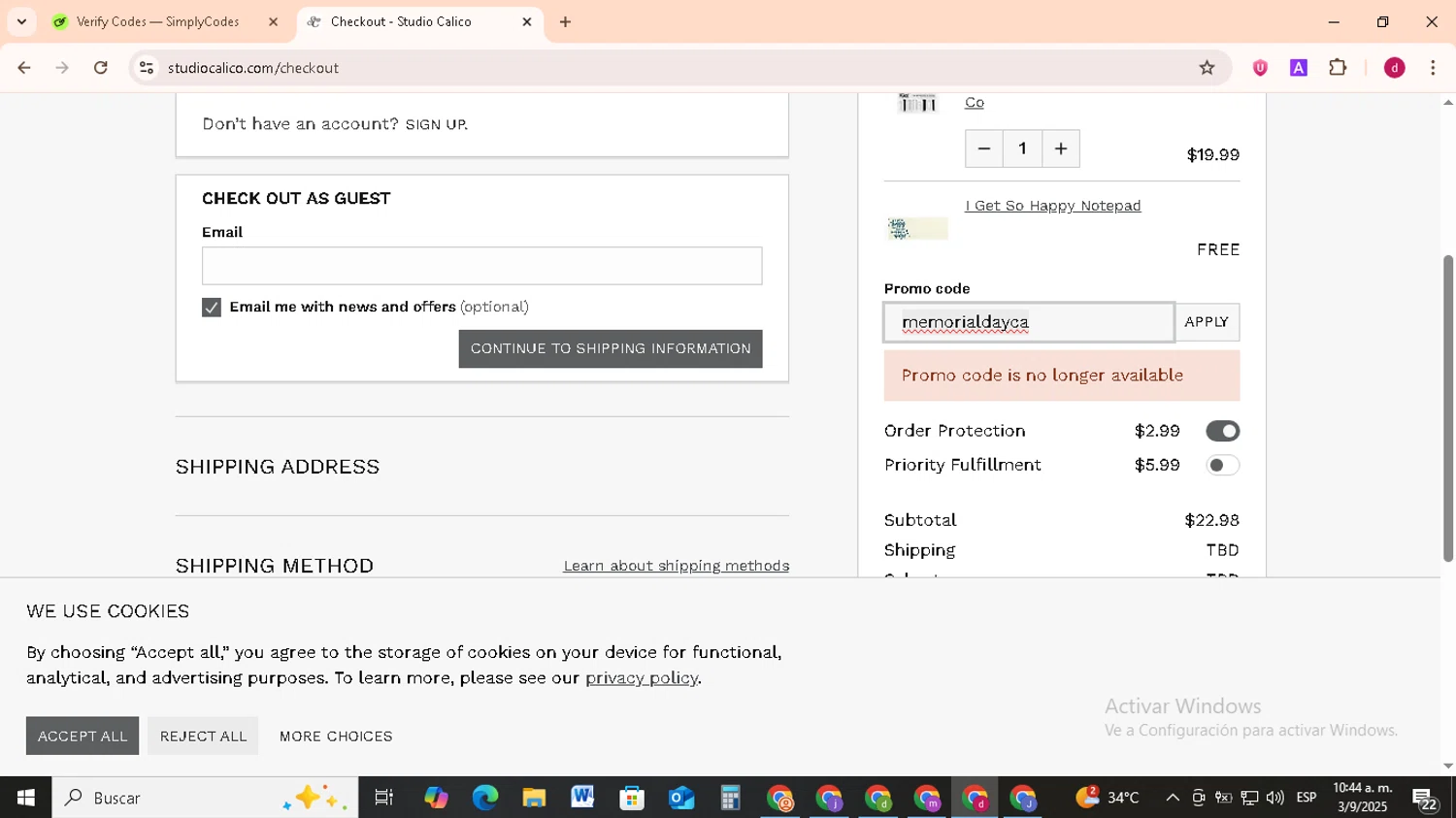Close the Verify Codes tab
The image size is (1456, 818).
point(273,21)
